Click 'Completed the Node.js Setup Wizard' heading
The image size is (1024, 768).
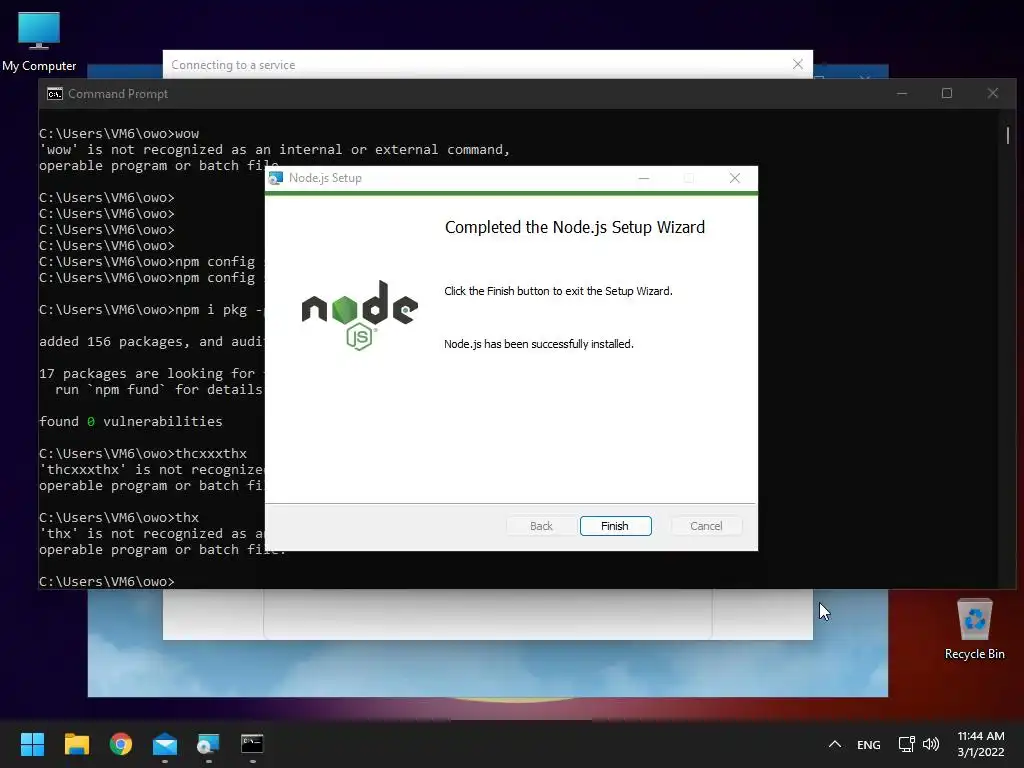pyautogui.click(x=575, y=227)
